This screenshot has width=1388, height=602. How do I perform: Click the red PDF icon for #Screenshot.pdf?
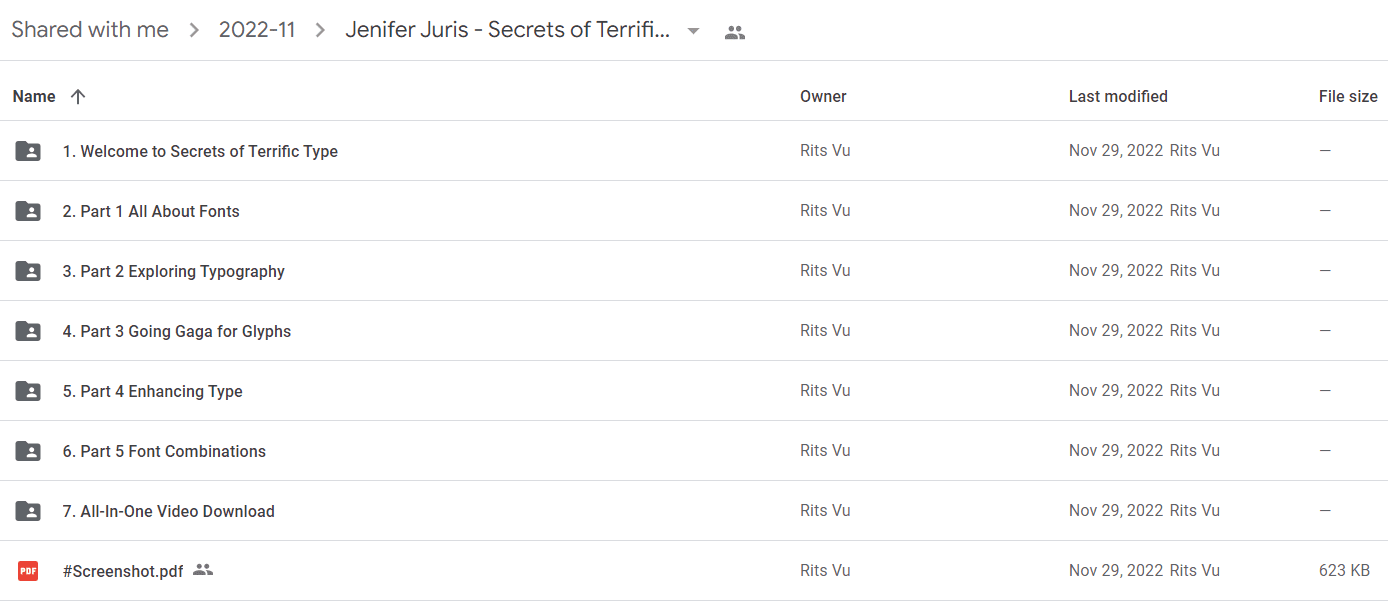click(28, 571)
